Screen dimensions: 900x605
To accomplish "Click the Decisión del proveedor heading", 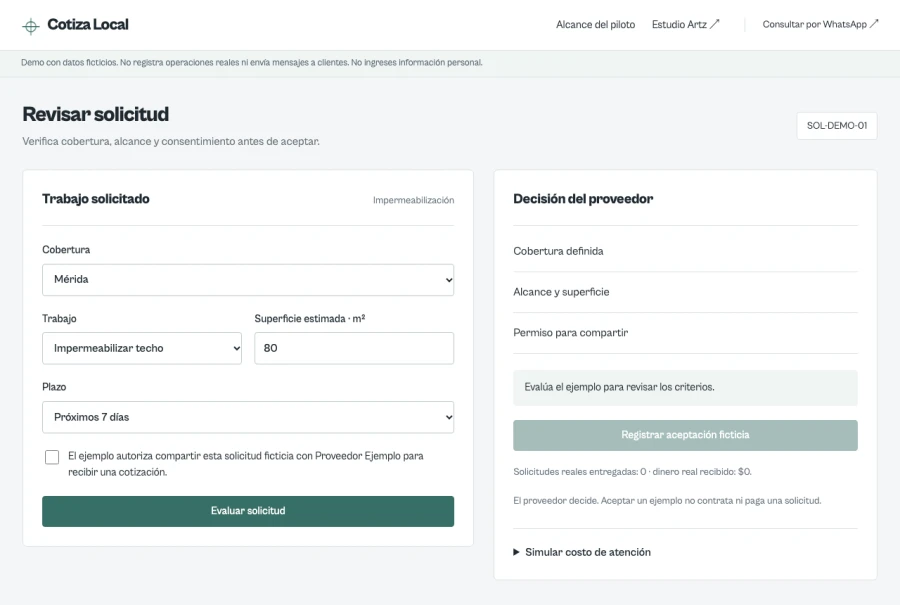I will pyautogui.click(x=583, y=199).
